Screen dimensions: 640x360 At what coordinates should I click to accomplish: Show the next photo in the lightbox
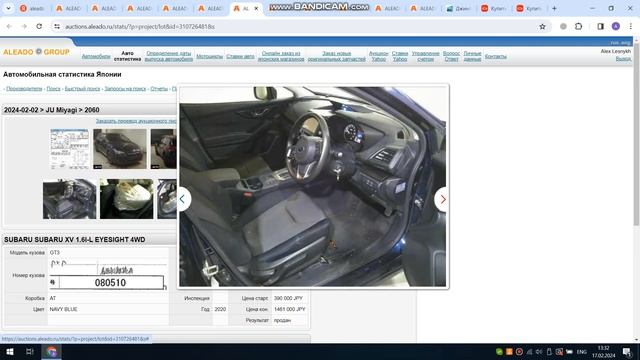tap(442, 199)
